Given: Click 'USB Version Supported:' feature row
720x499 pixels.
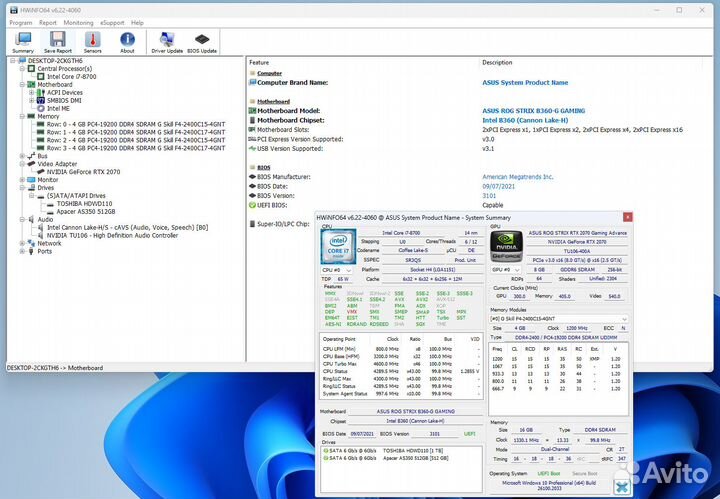Looking at the screenshot, I should [x=290, y=149].
